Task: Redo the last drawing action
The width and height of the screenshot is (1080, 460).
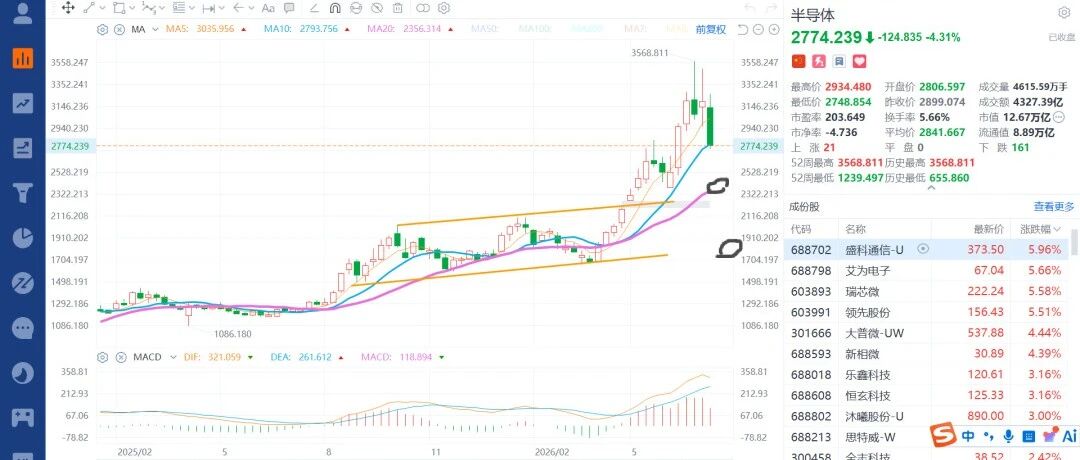Action: 771,8
